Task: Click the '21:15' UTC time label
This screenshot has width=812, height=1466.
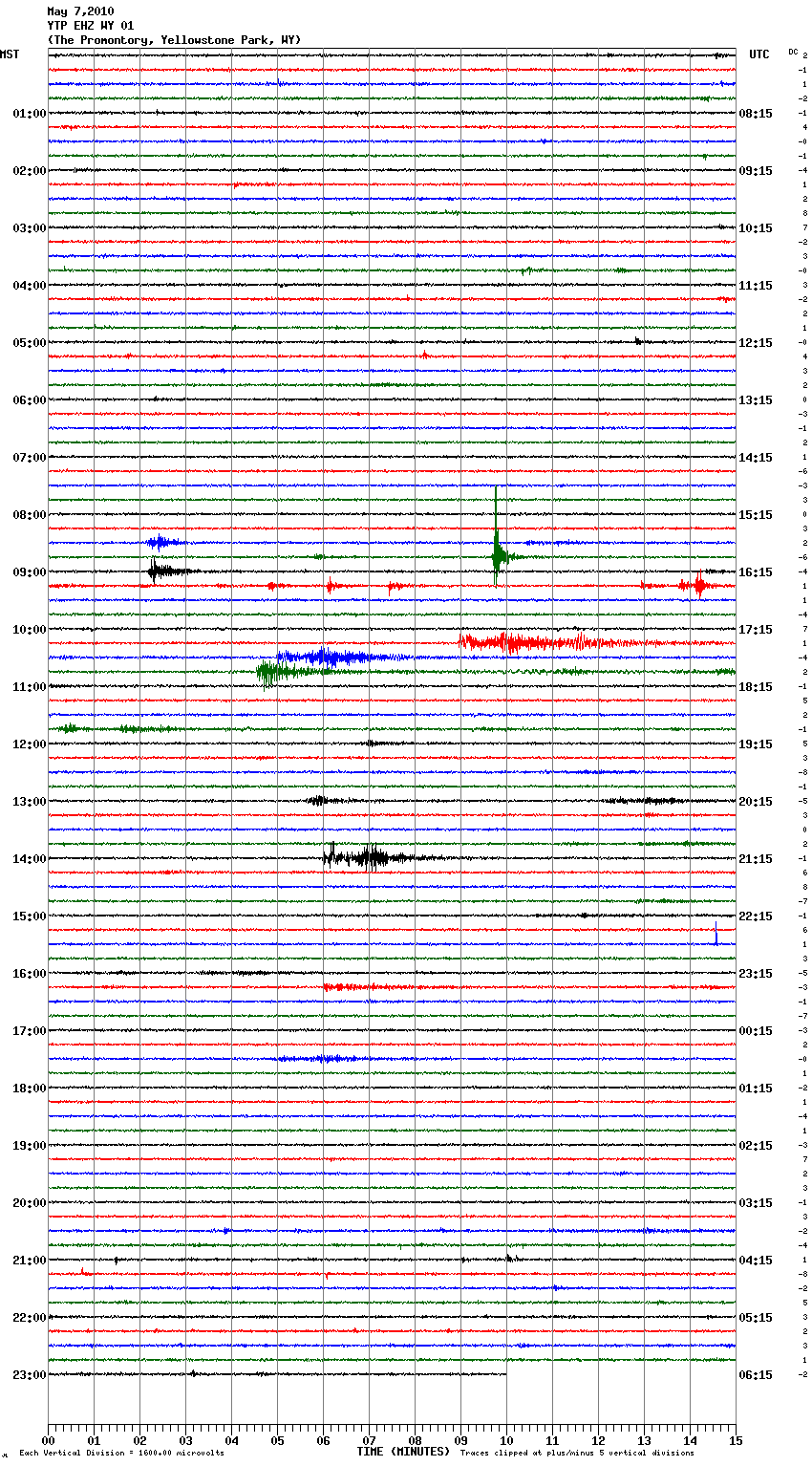Action: [756, 859]
